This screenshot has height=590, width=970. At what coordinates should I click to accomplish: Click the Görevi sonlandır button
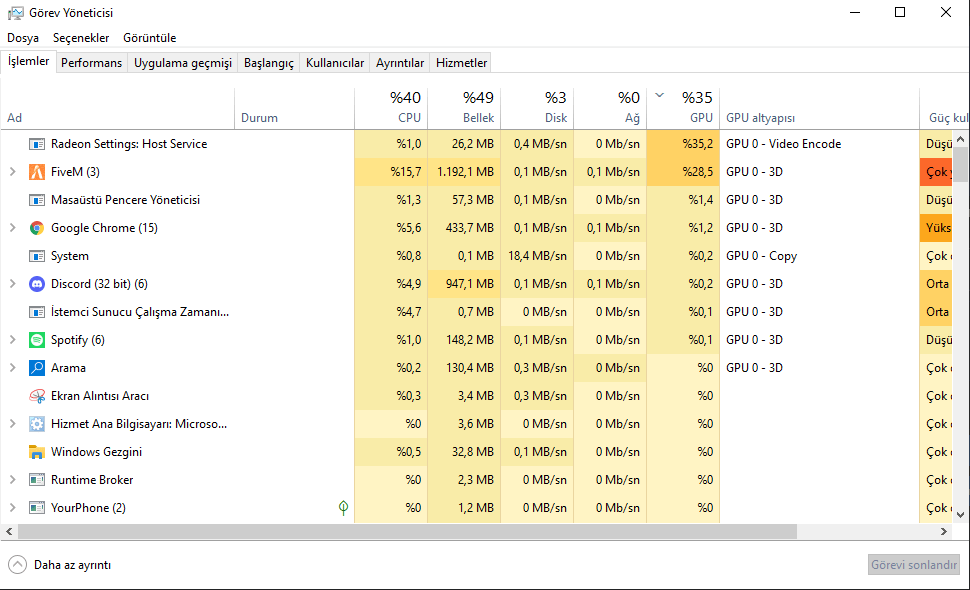click(x=914, y=565)
